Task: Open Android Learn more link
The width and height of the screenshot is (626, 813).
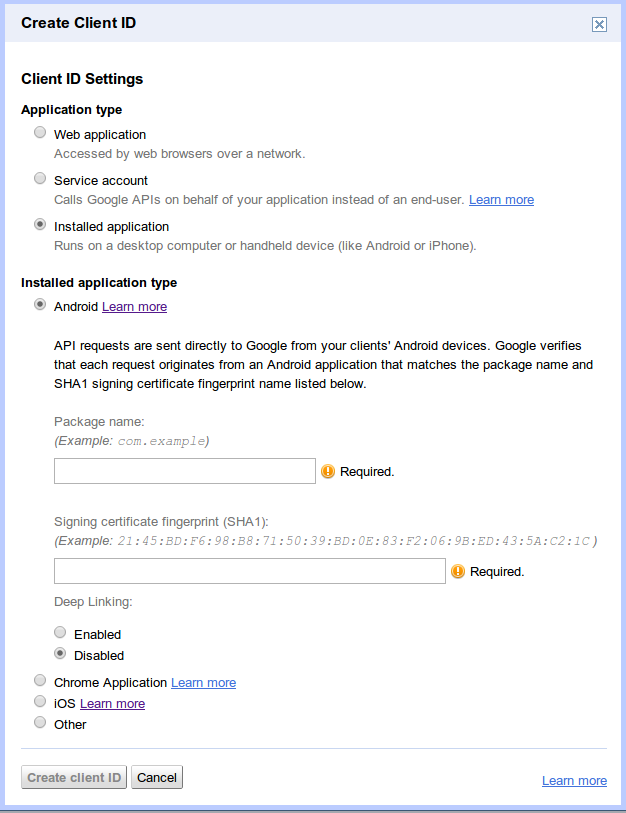Action: click(x=134, y=307)
